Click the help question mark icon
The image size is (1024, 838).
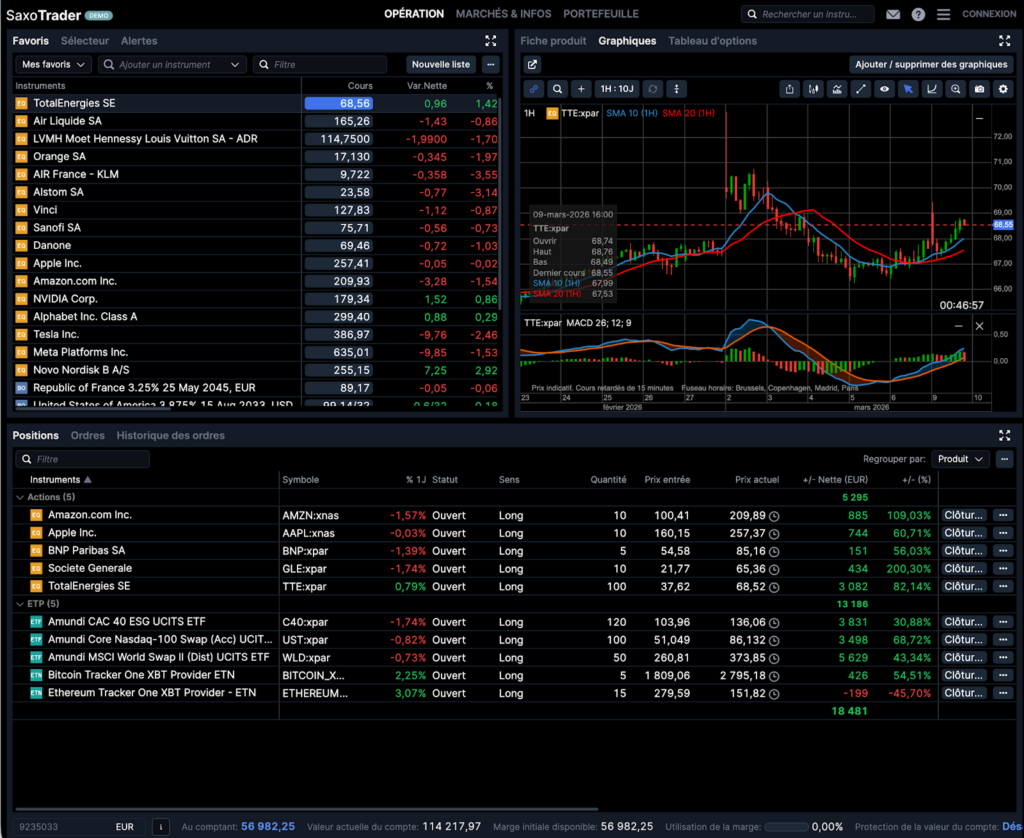[x=917, y=14]
